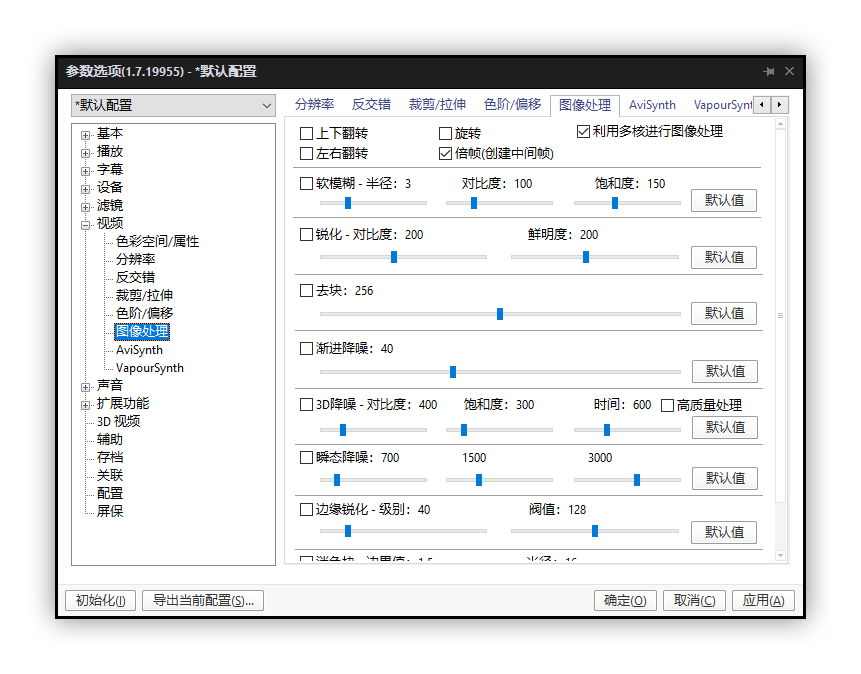Click the 去块 slider handle
This screenshot has width=861, height=674.
(500, 314)
